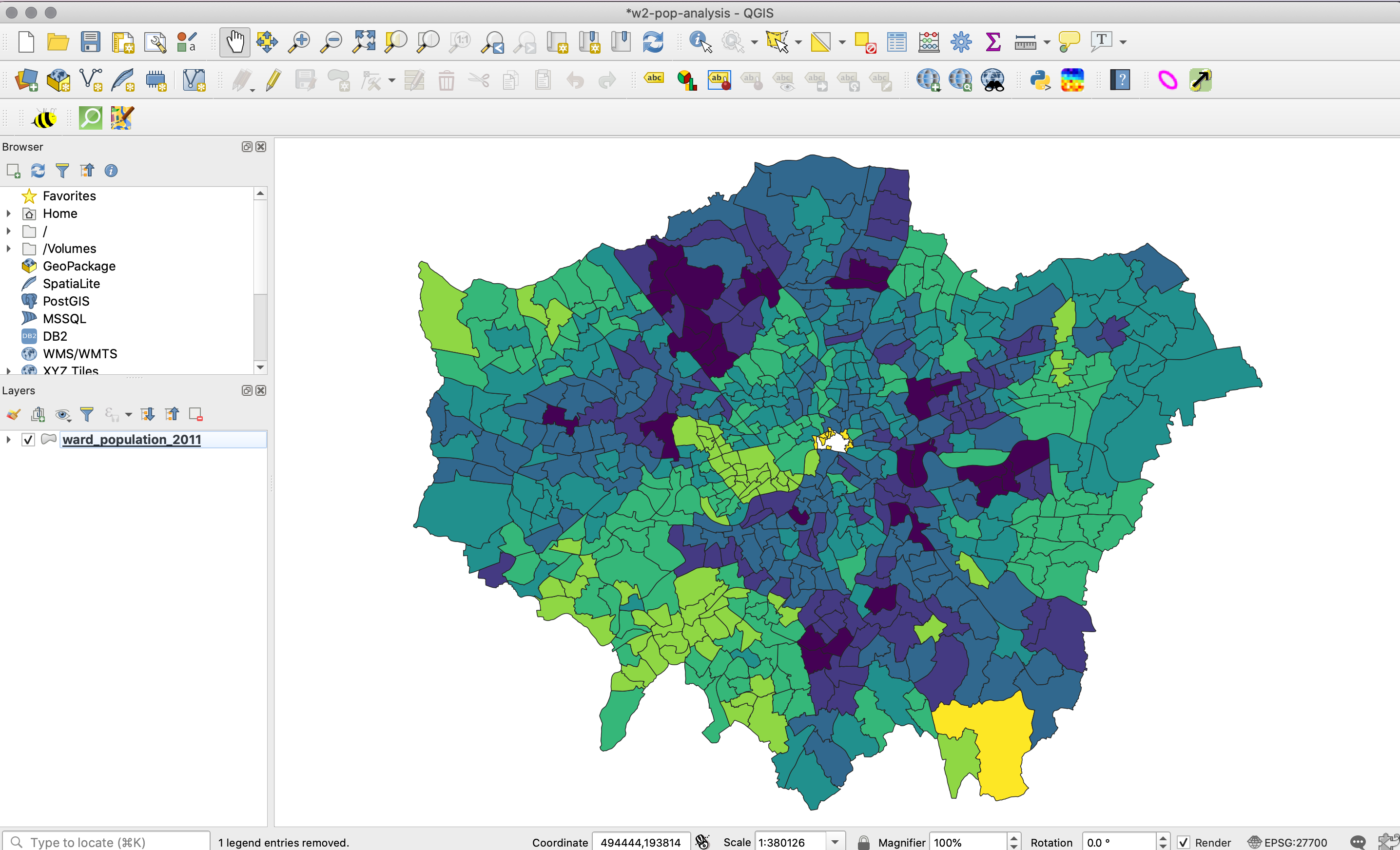Click the statistical summary sigma icon
Viewport: 1400px width, 850px height.
[993, 42]
